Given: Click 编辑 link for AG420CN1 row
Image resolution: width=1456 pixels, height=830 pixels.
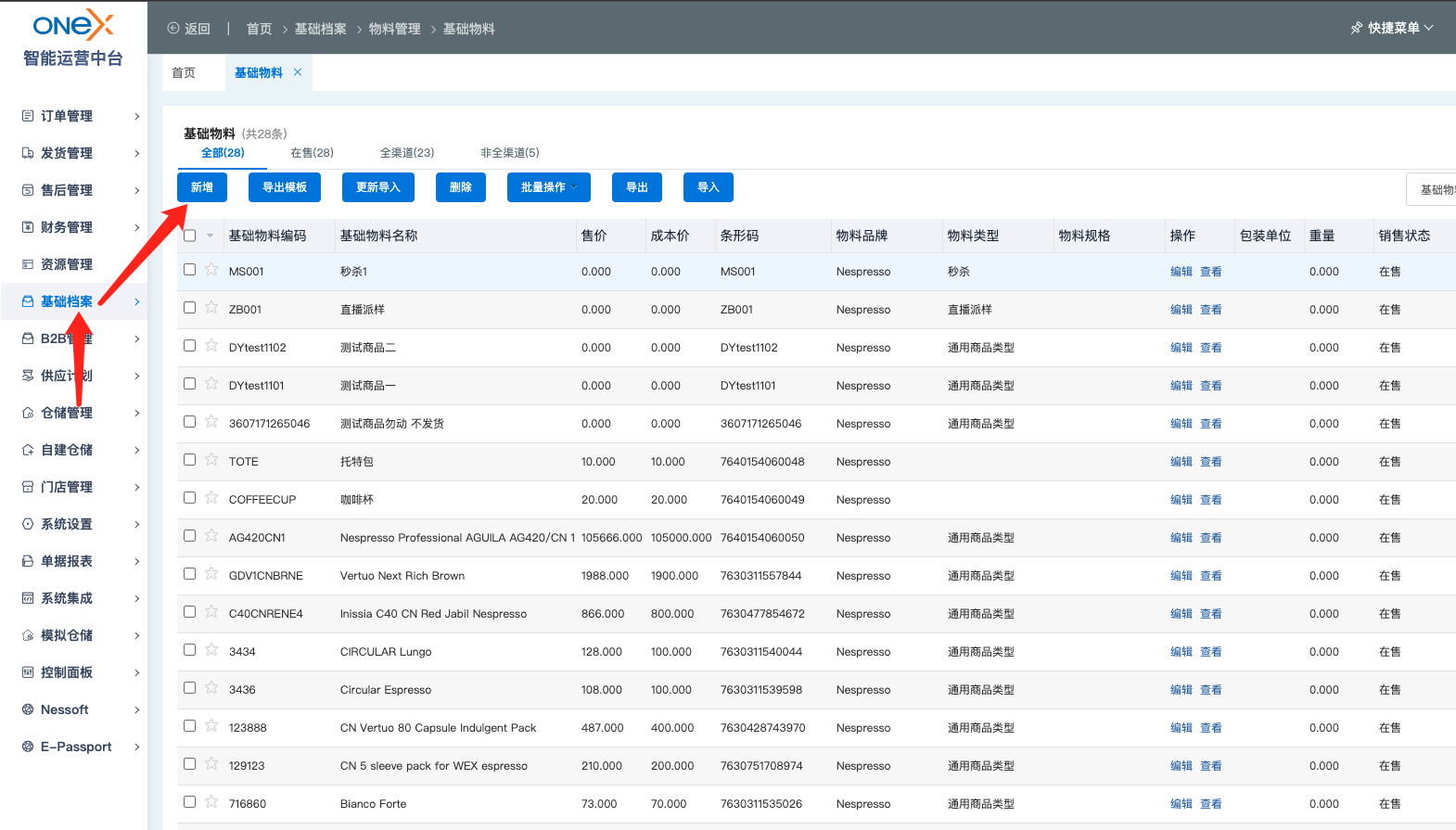Looking at the screenshot, I should pos(1181,538).
